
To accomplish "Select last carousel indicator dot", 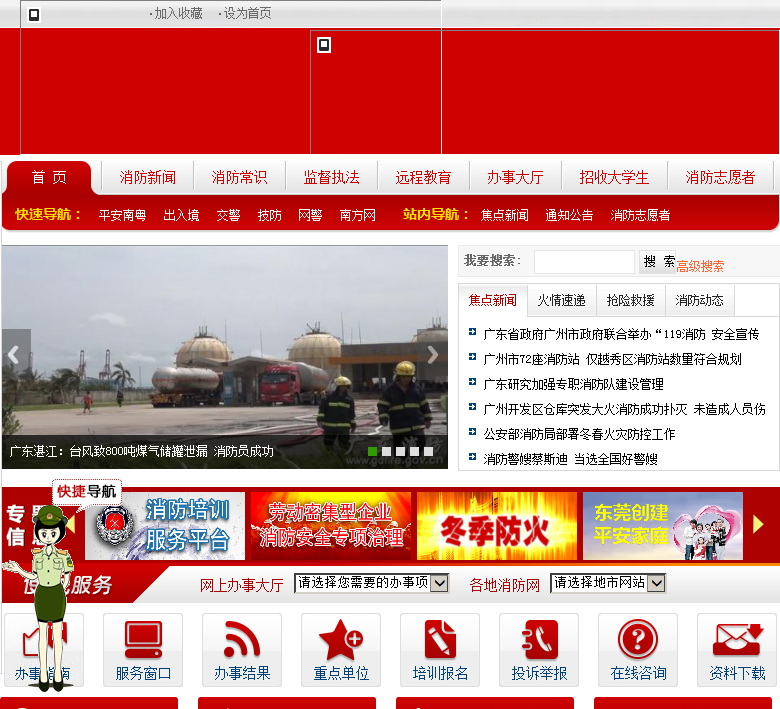I will point(428,451).
